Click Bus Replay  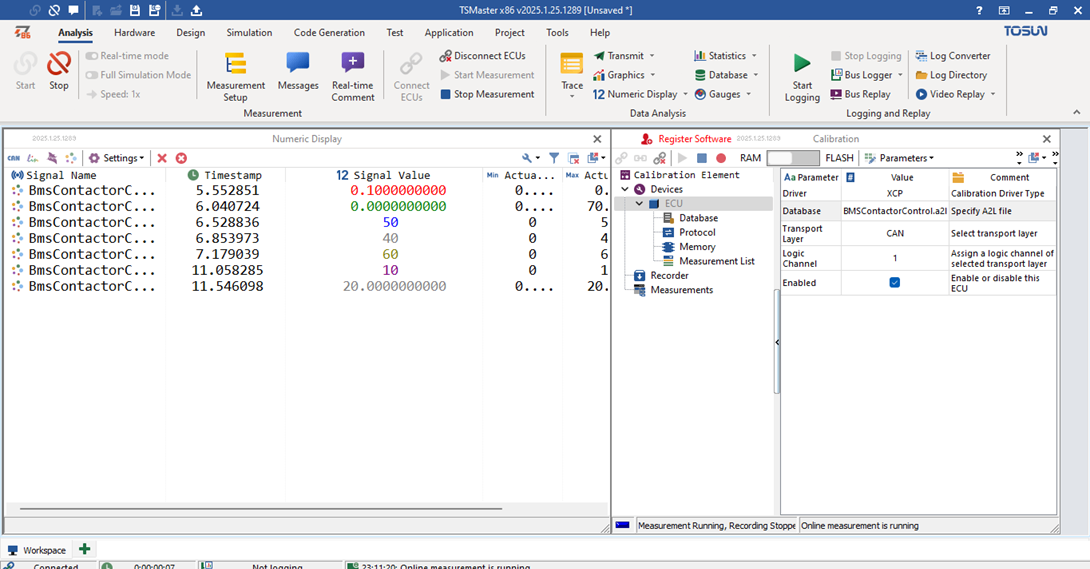coord(860,94)
